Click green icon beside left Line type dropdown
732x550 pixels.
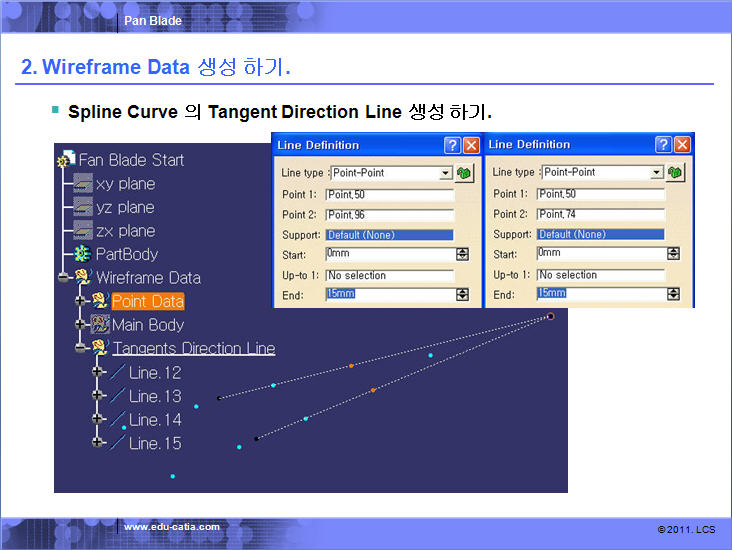point(464,173)
